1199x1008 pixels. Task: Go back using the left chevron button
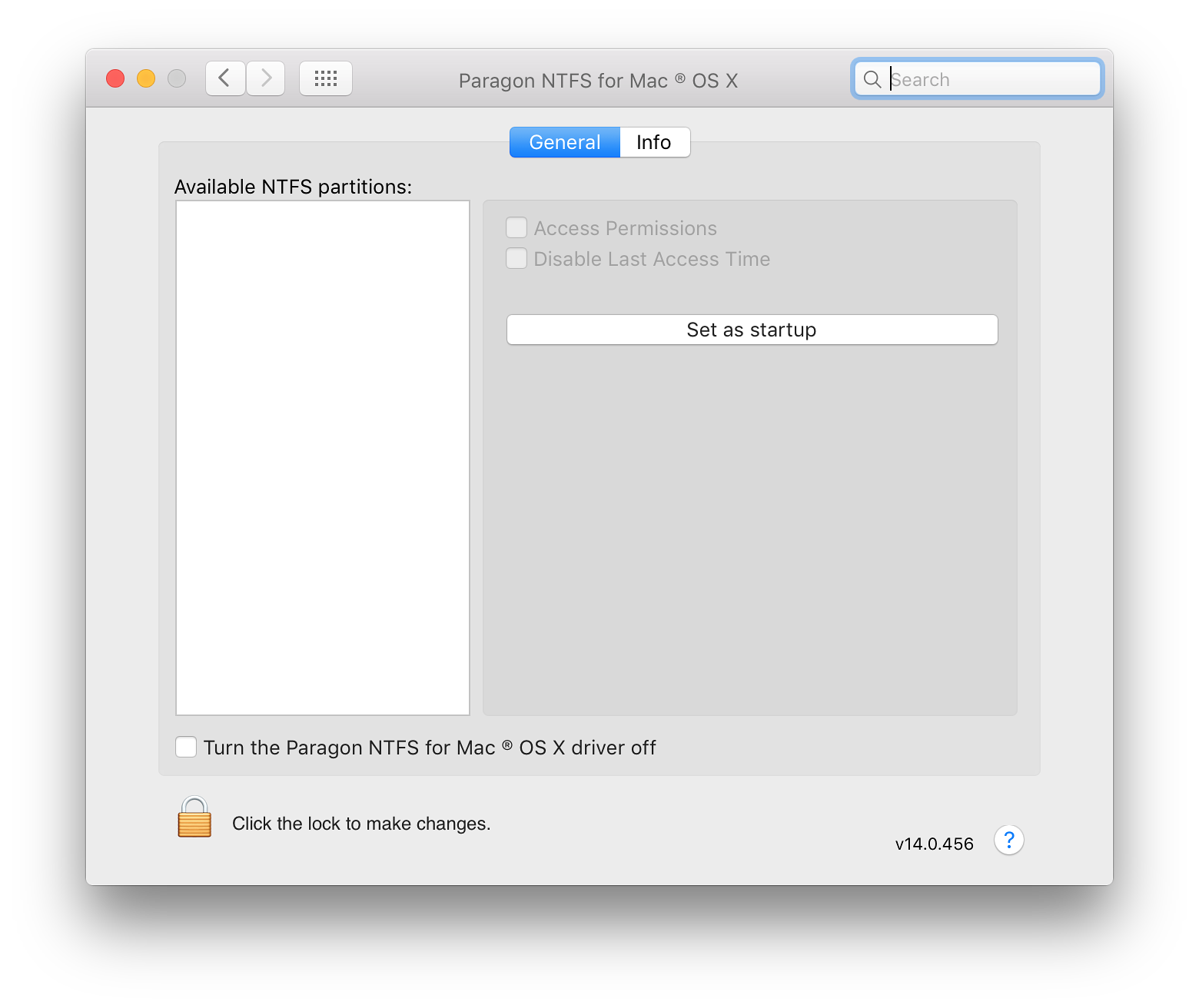tap(225, 78)
